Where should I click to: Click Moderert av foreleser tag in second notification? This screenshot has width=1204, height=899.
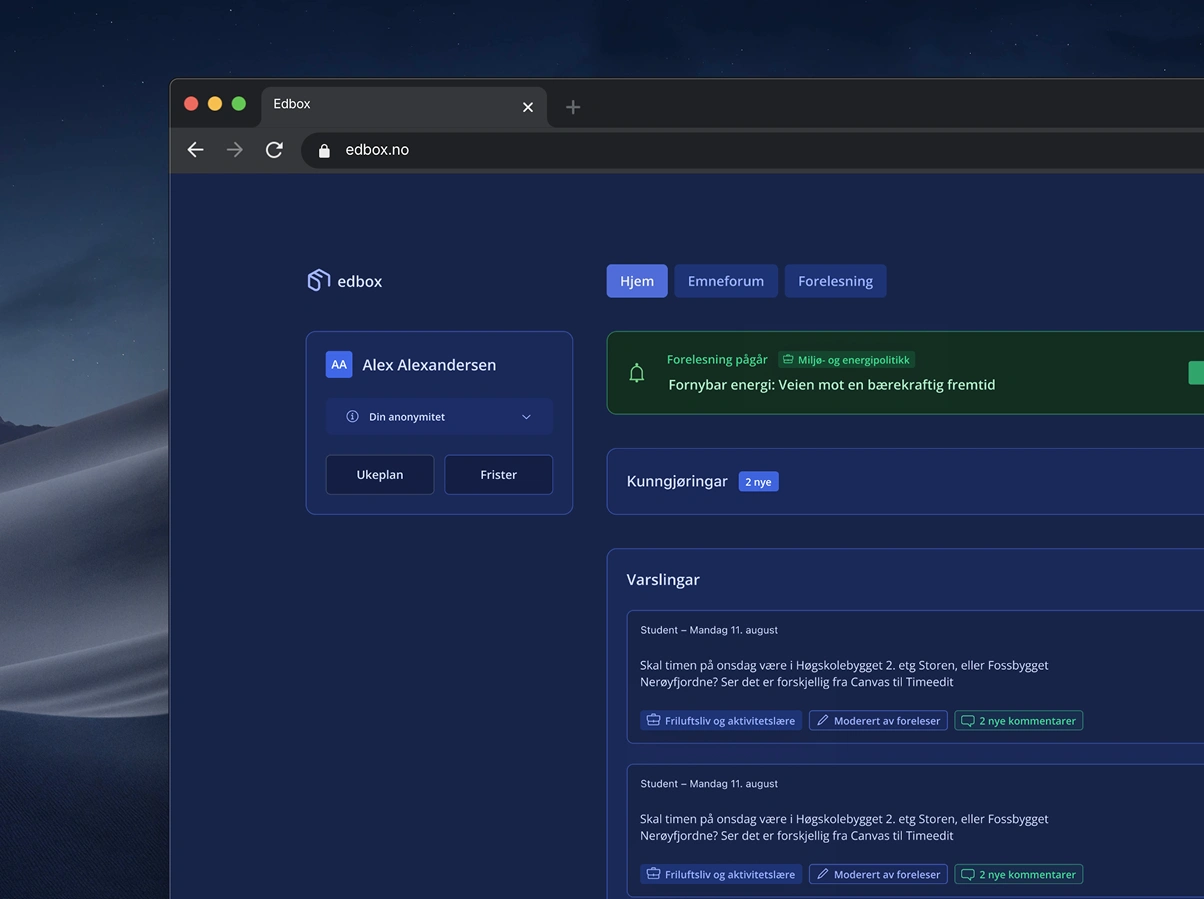pos(878,874)
